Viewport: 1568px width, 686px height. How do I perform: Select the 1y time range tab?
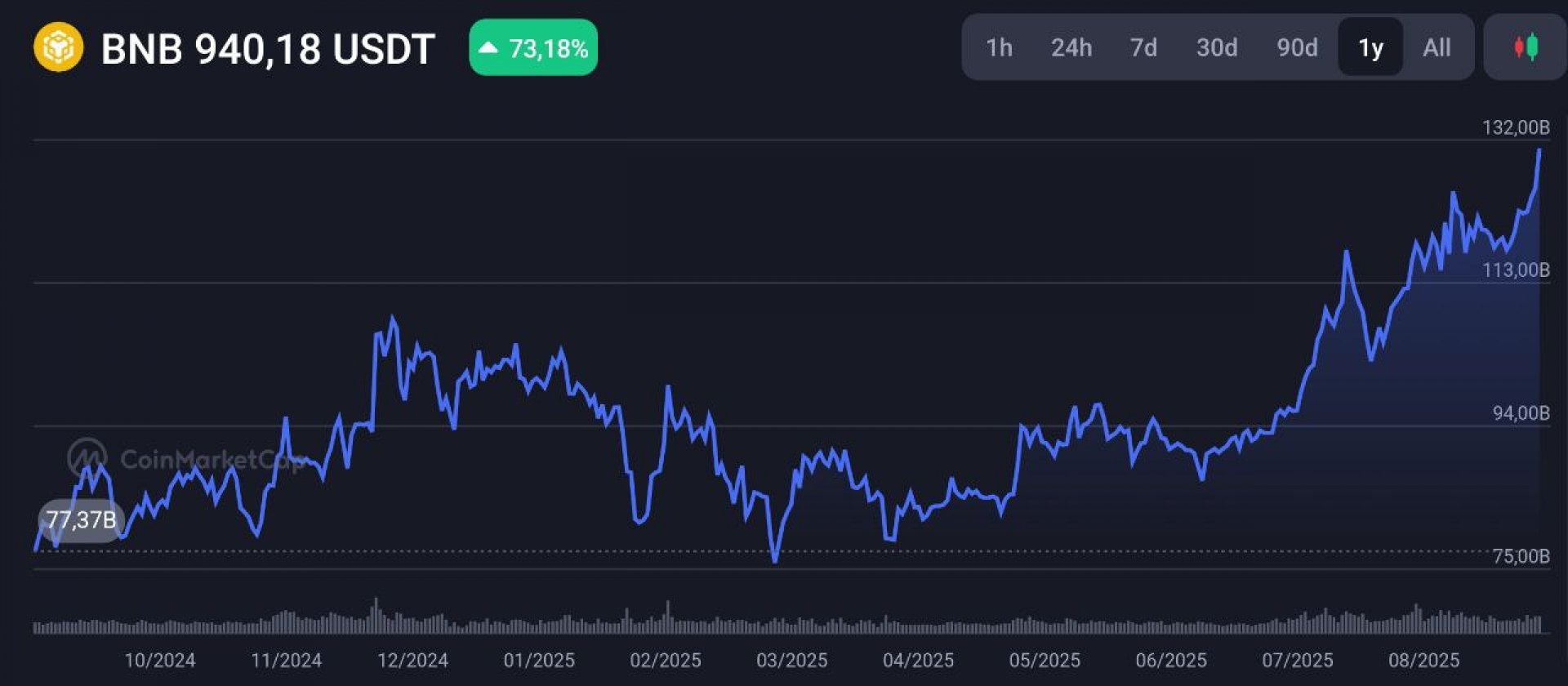(x=1370, y=47)
